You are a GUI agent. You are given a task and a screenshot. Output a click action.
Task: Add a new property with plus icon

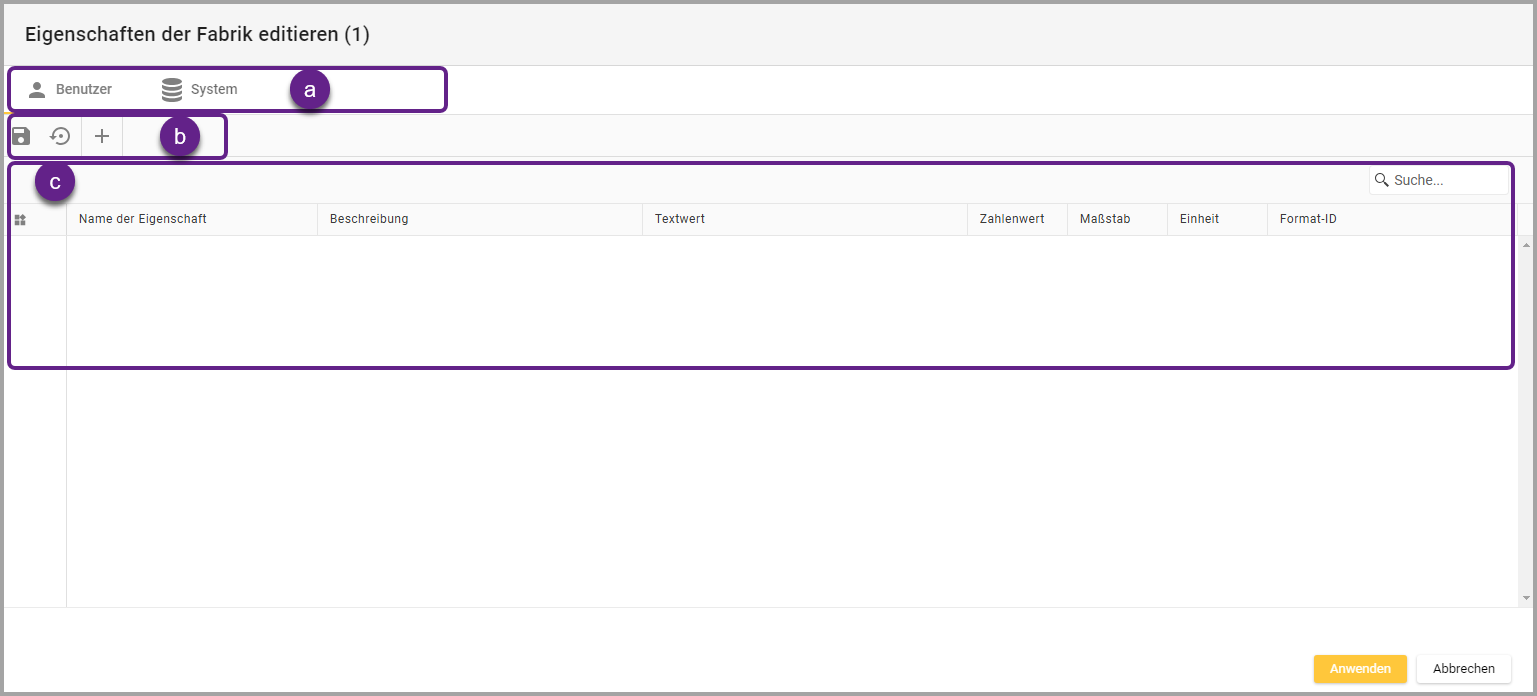(102, 136)
